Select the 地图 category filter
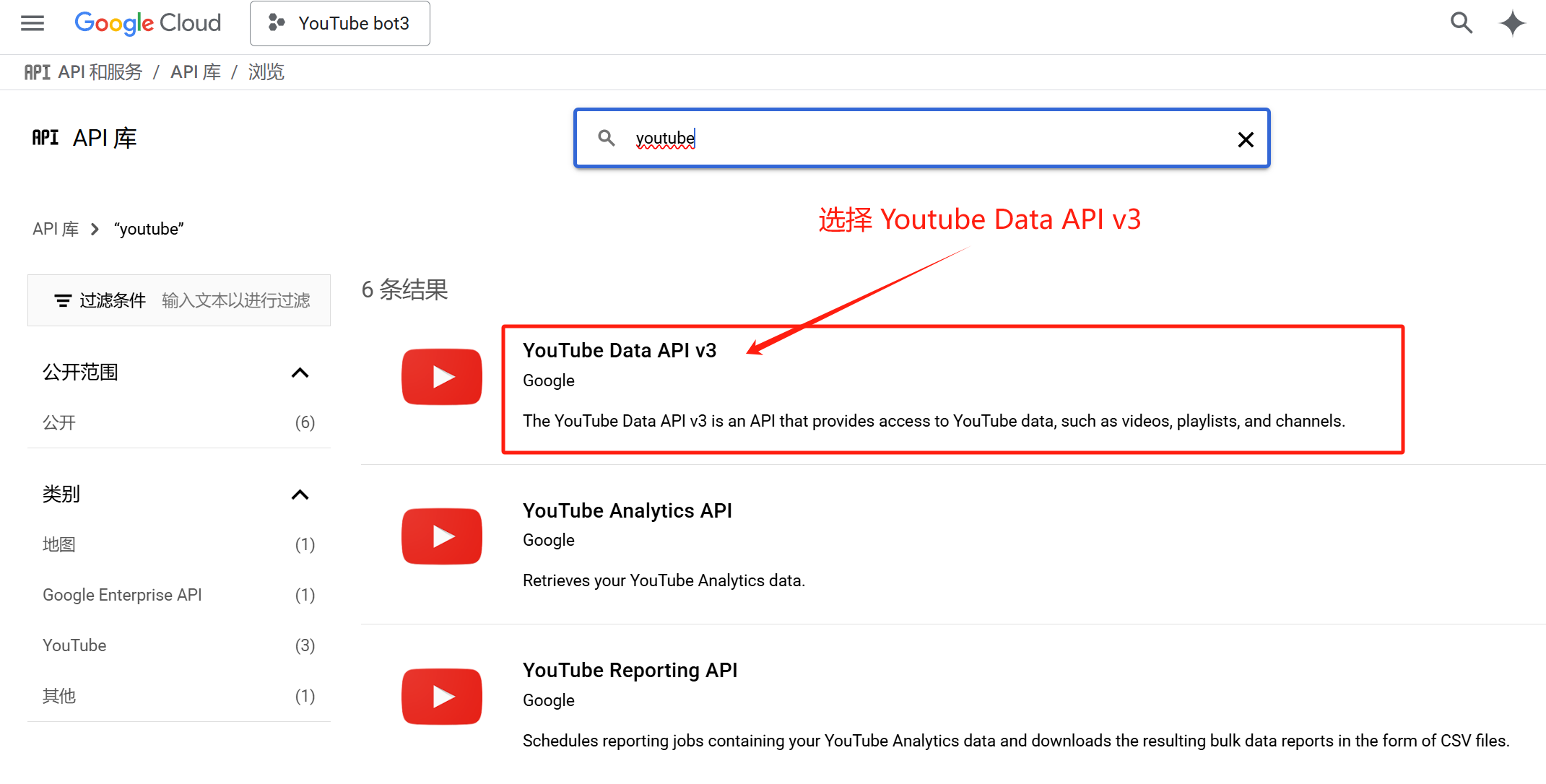Screen dimensions: 1546x784 [59, 544]
